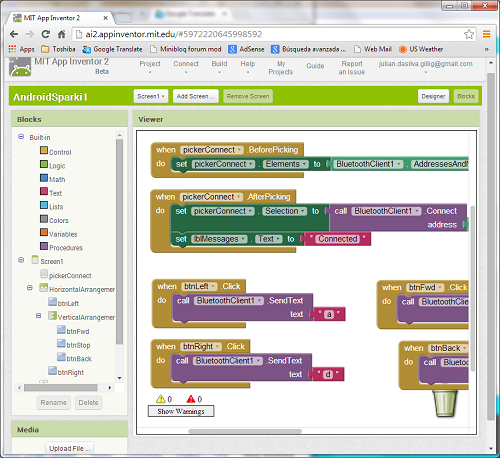The height and width of the screenshot is (458, 500).
Task: Click blocks tree vertical scrollbar
Action: pos(119,241)
